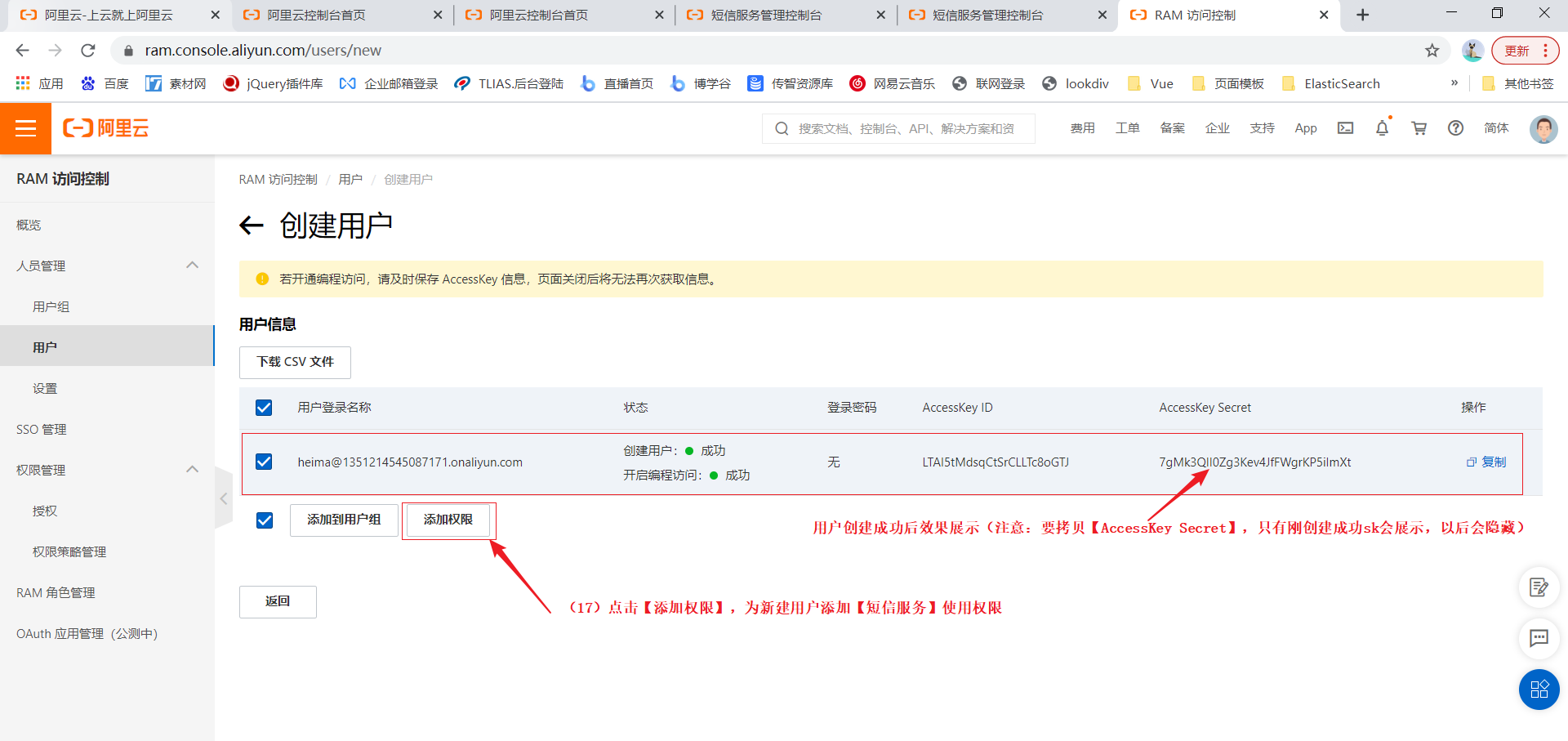Open the Cloud Shell terminal icon
This screenshot has width=1568, height=741.
pos(1345,128)
